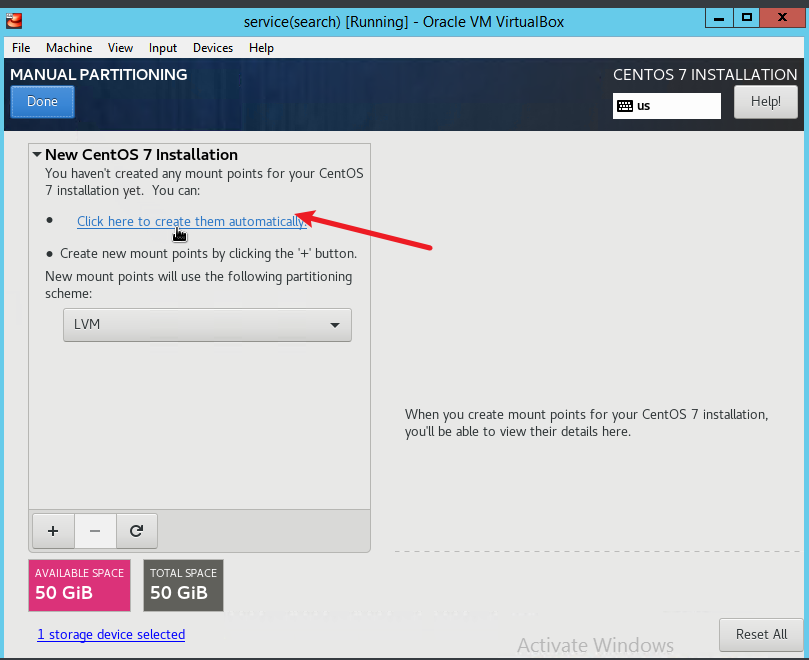Open the LVM partitioning scheme dropdown
The height and width of the screenshot is (660, 809).
[207, 325]
